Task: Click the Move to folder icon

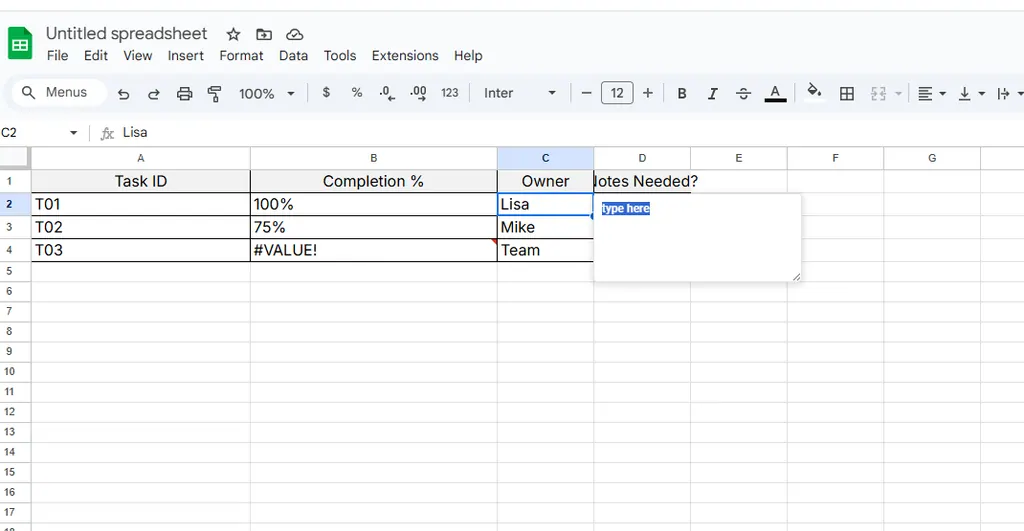Action: point(264,34)
